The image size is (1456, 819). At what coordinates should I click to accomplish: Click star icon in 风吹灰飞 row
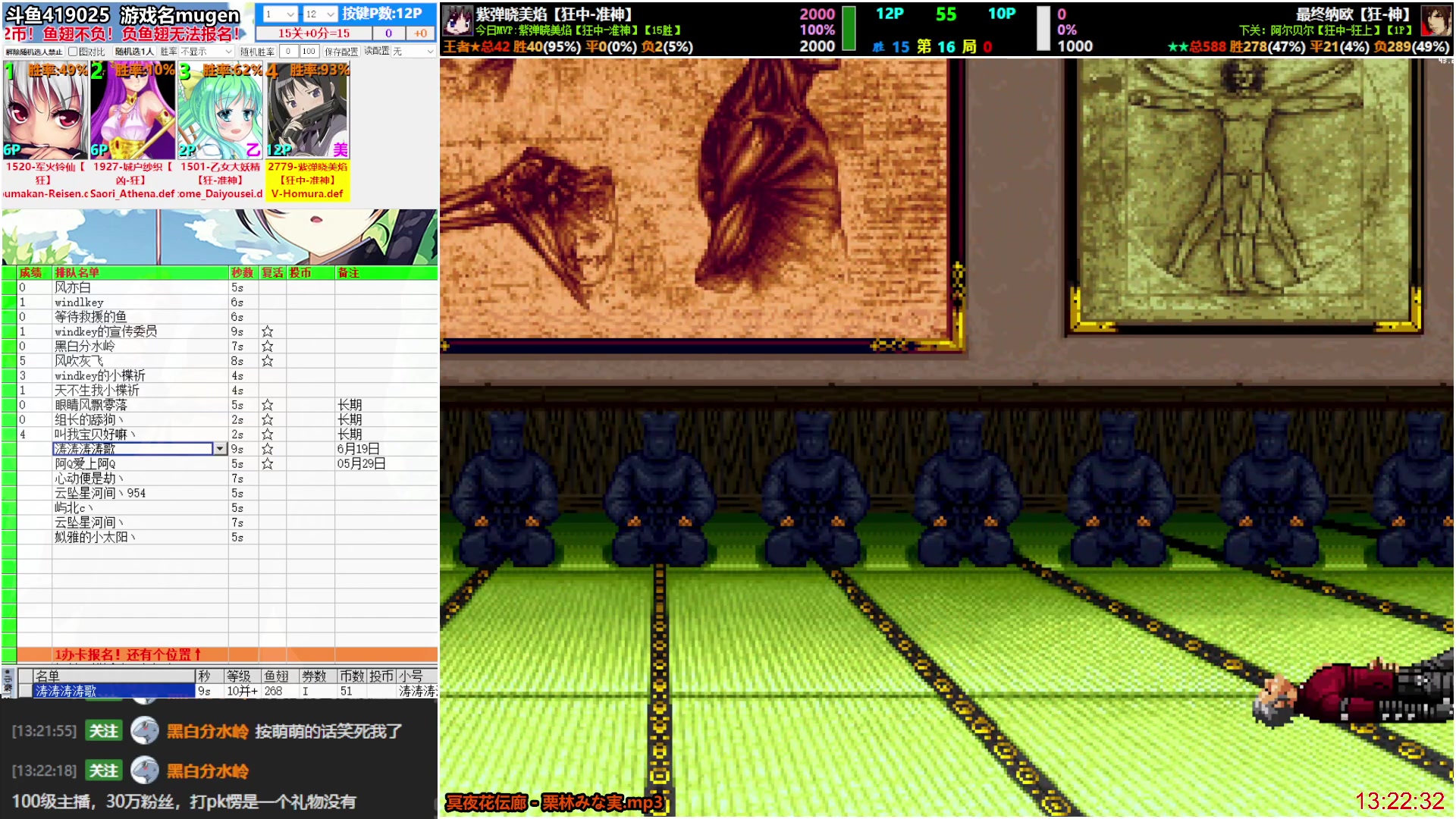(267, 361)
